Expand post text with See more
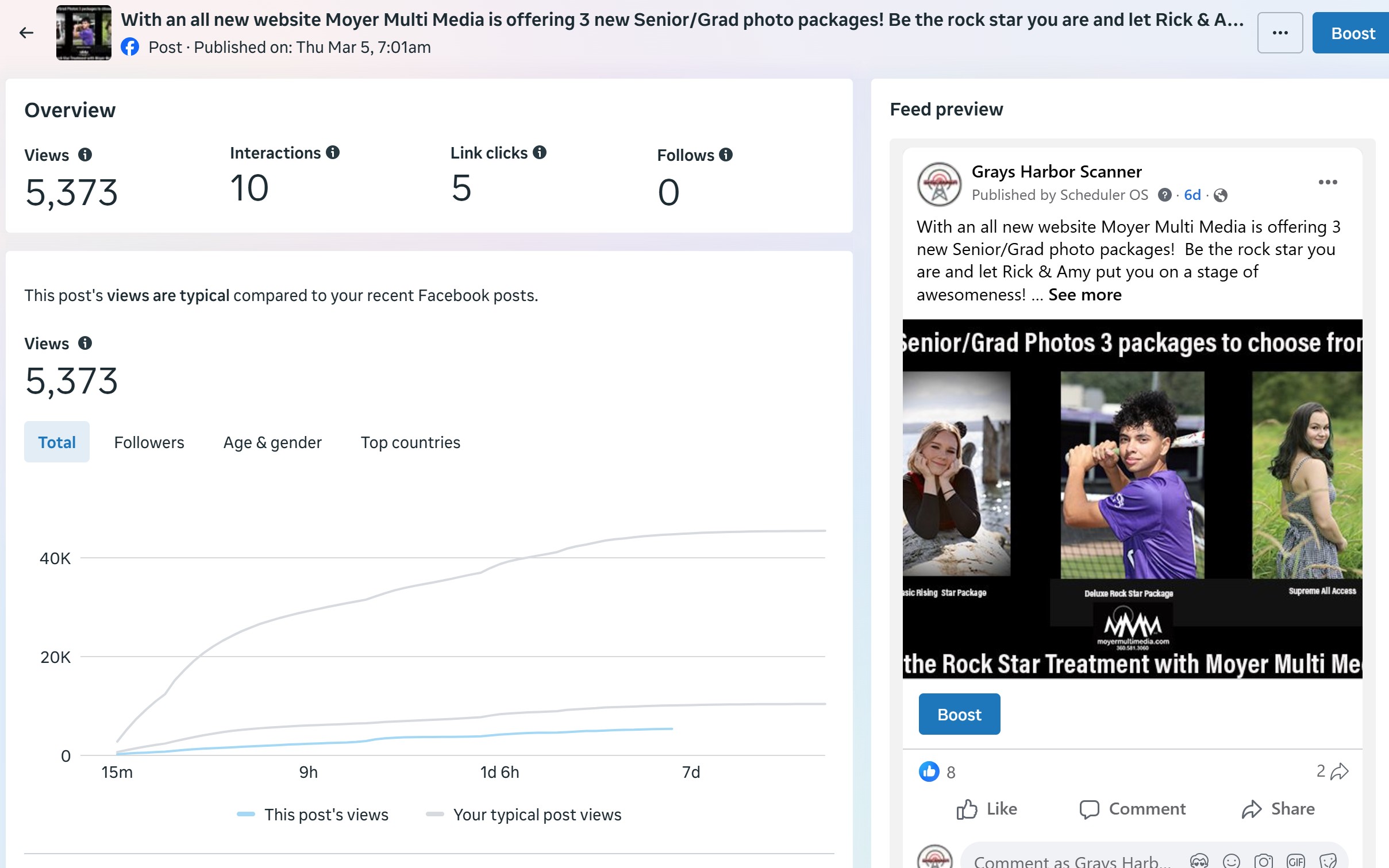1389x868 pixels. (1084, 295)
